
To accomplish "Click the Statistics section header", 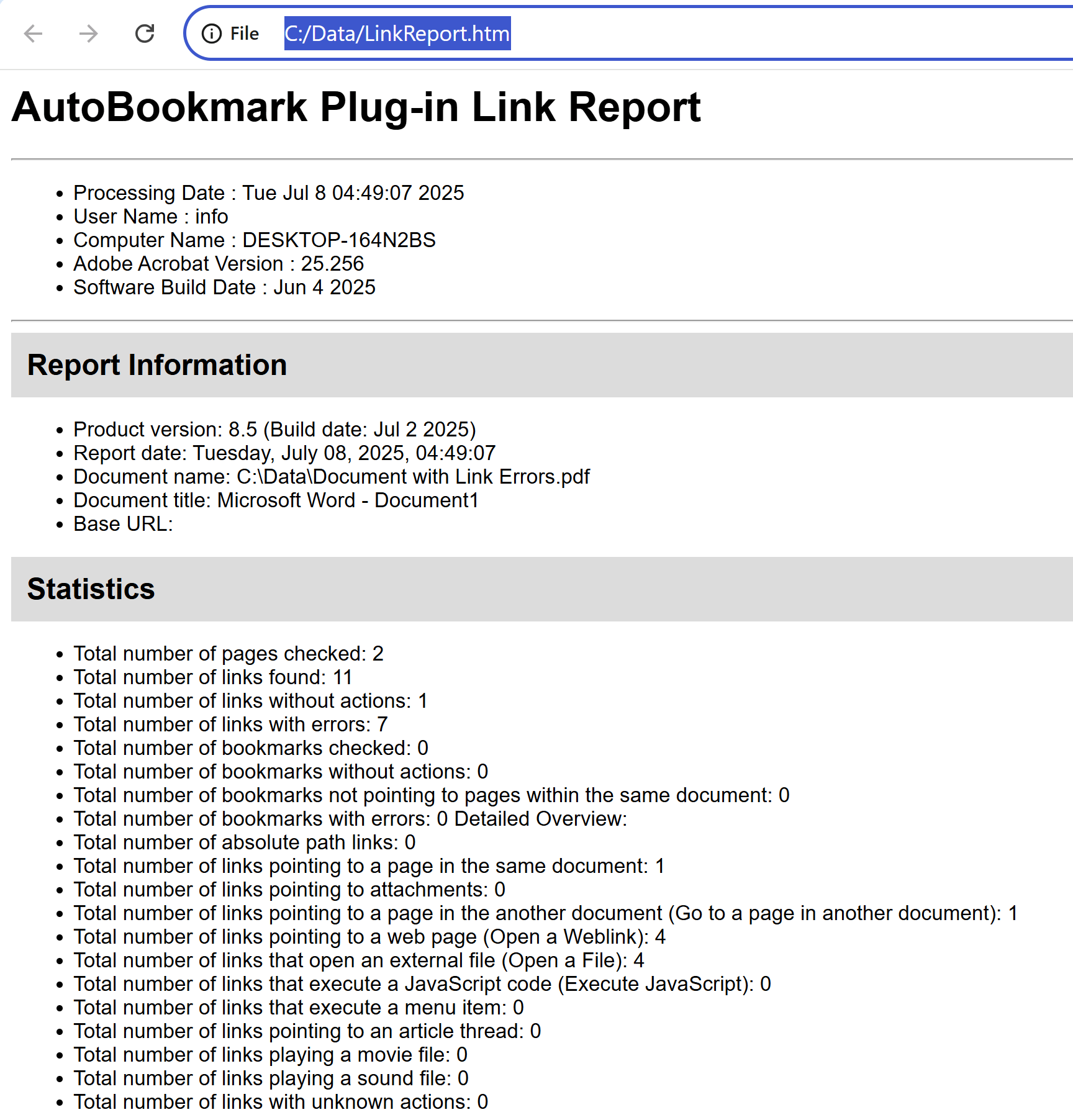I will (x=542, y=589).
